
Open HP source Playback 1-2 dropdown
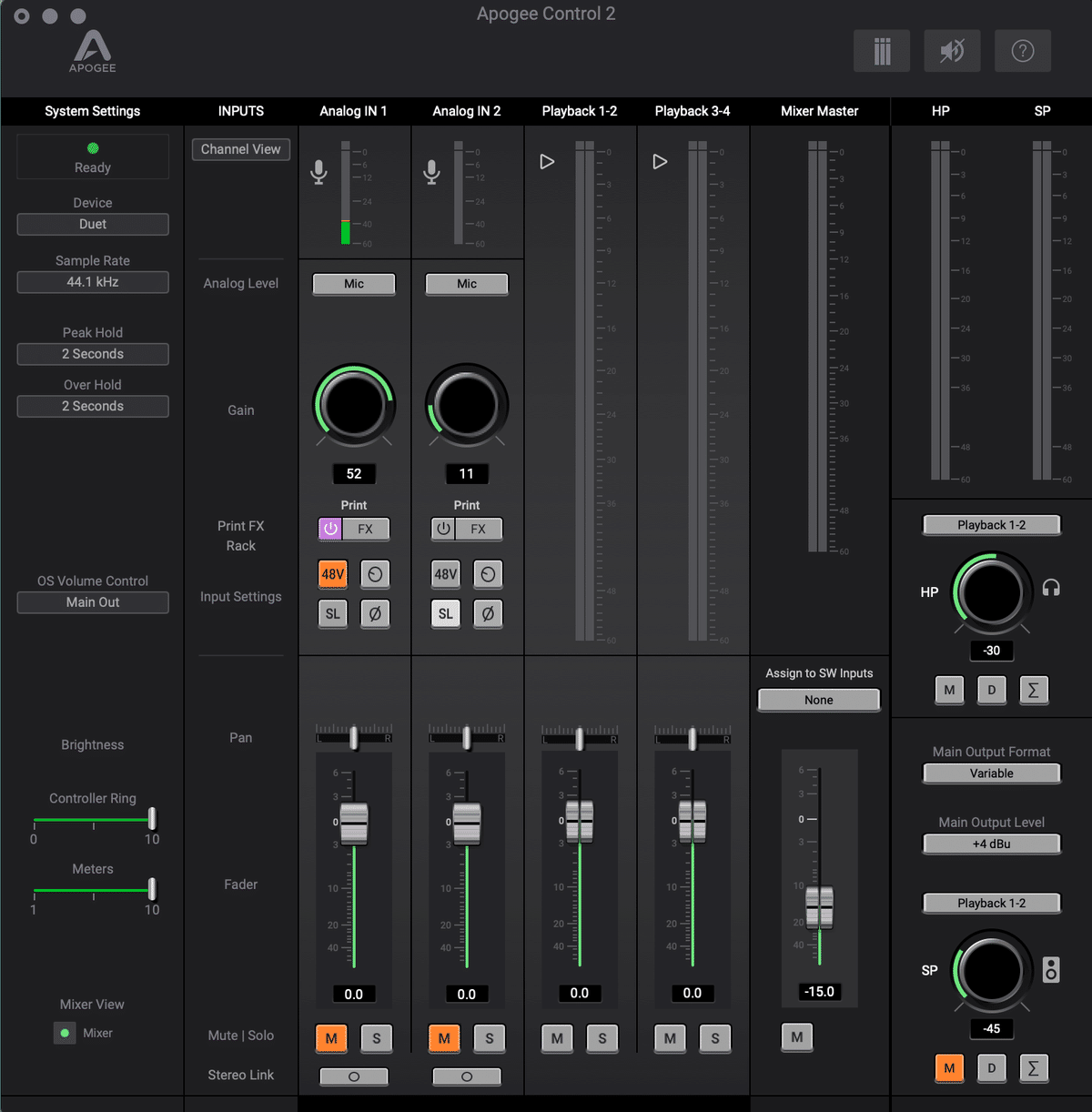click(x=992, y=525)
